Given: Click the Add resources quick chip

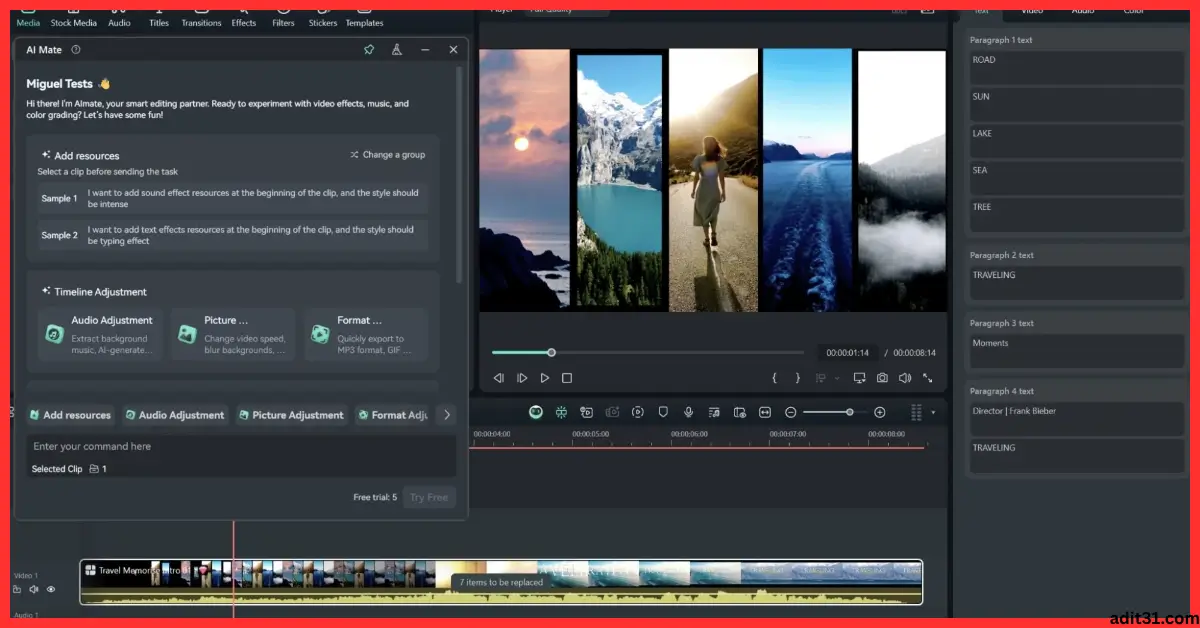Looking at the screenshot, I should pos(70,415).
